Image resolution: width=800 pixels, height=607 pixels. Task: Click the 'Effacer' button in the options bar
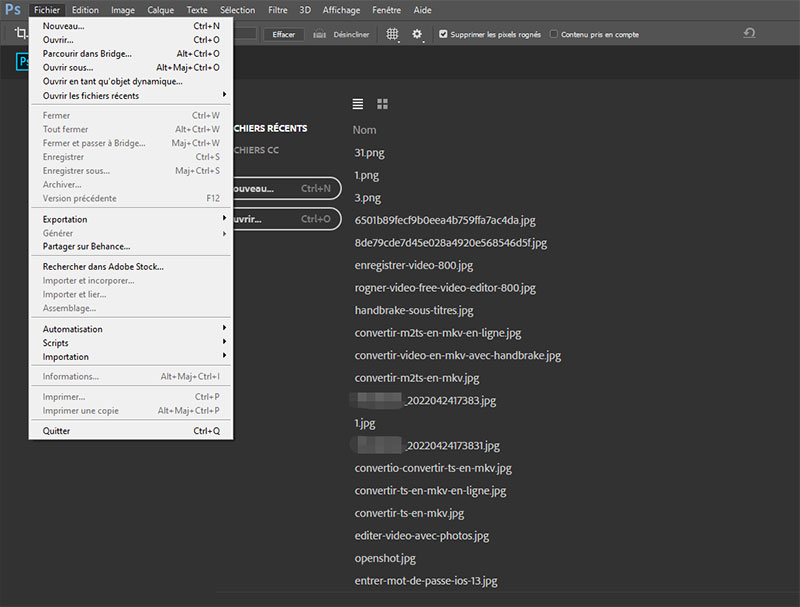[x=284, y=33]
